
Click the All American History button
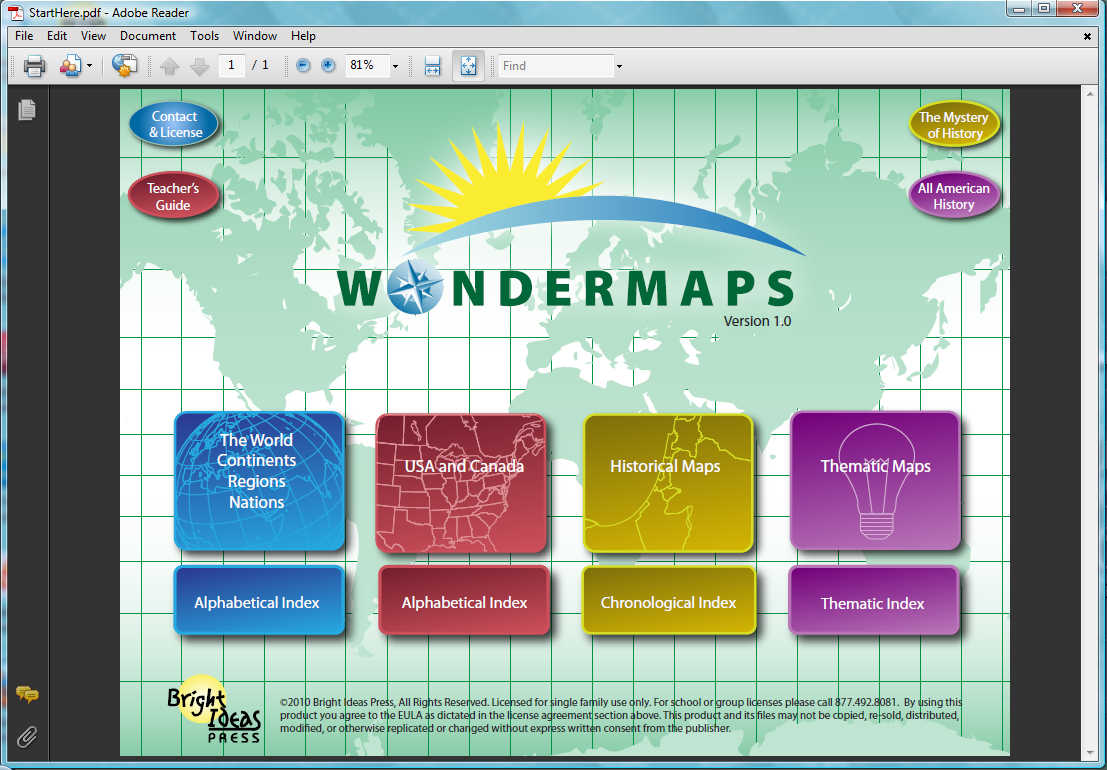pos(954,195)
